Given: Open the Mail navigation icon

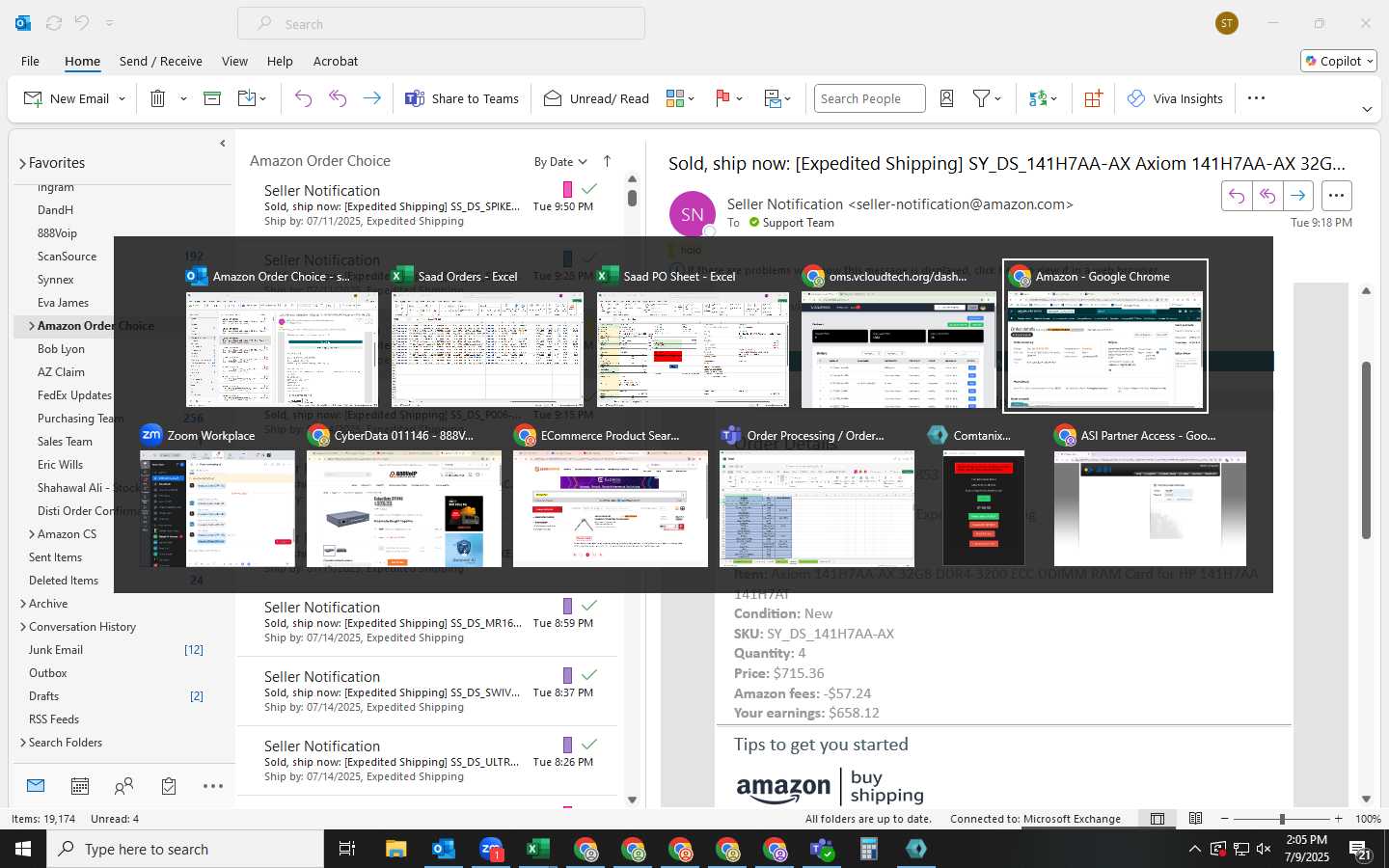Looking at the screenshot, I should [x=36, y=786].
